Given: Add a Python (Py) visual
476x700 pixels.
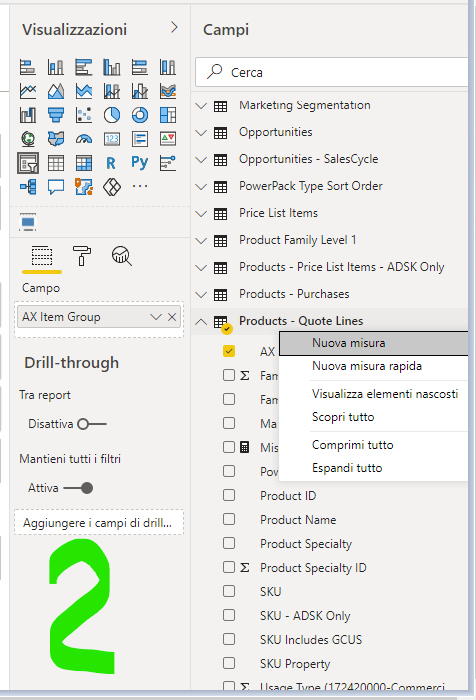Looking at the screenshot, I should pos(140,163).
